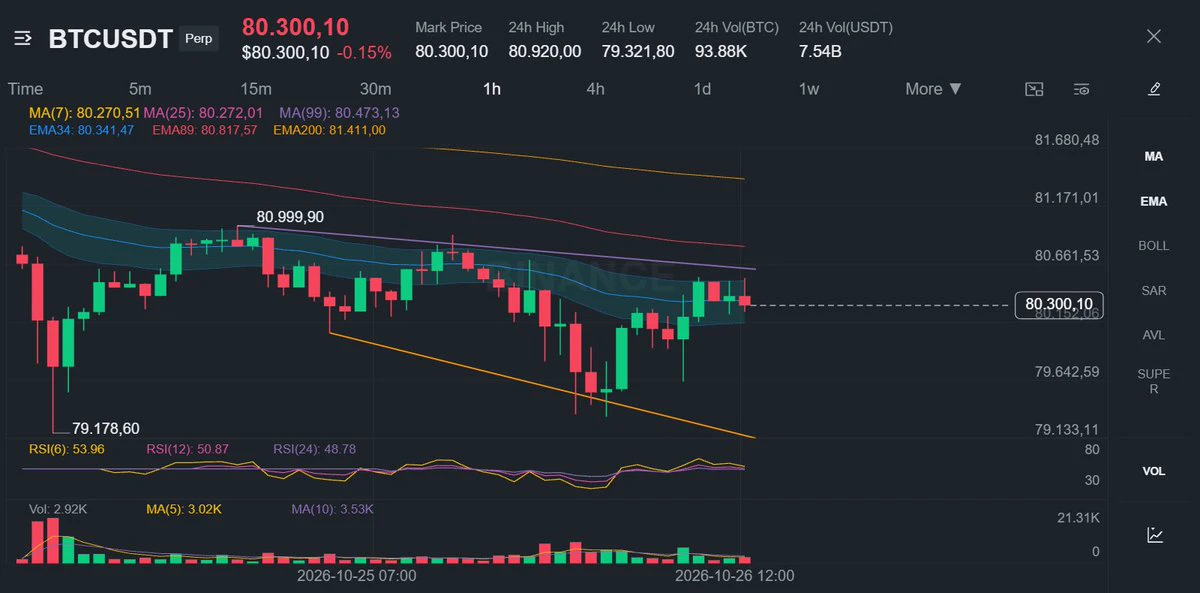
Task: Click the MA(7): 80.270,51 legend label
Action: 84,113
